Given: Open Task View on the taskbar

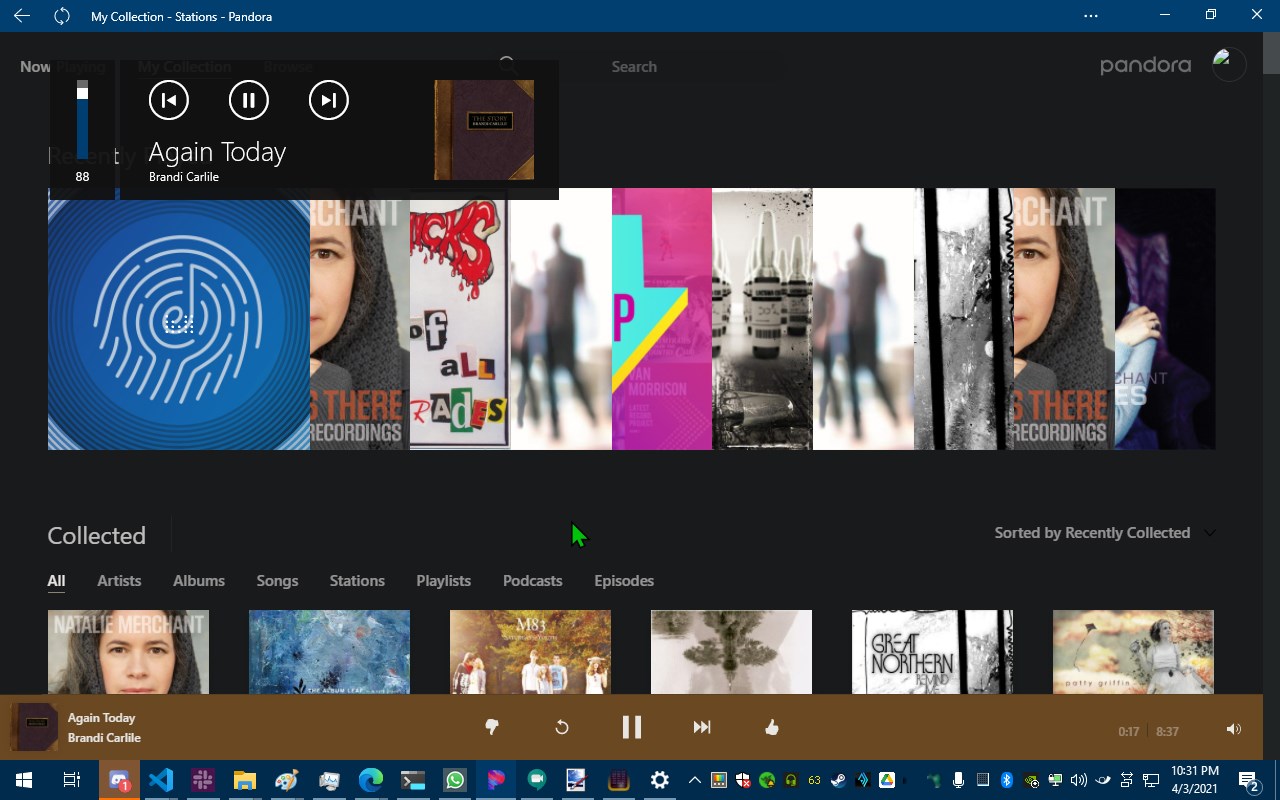Looking at the screenshot, I should pyautogui.click(x=71, y=780).
